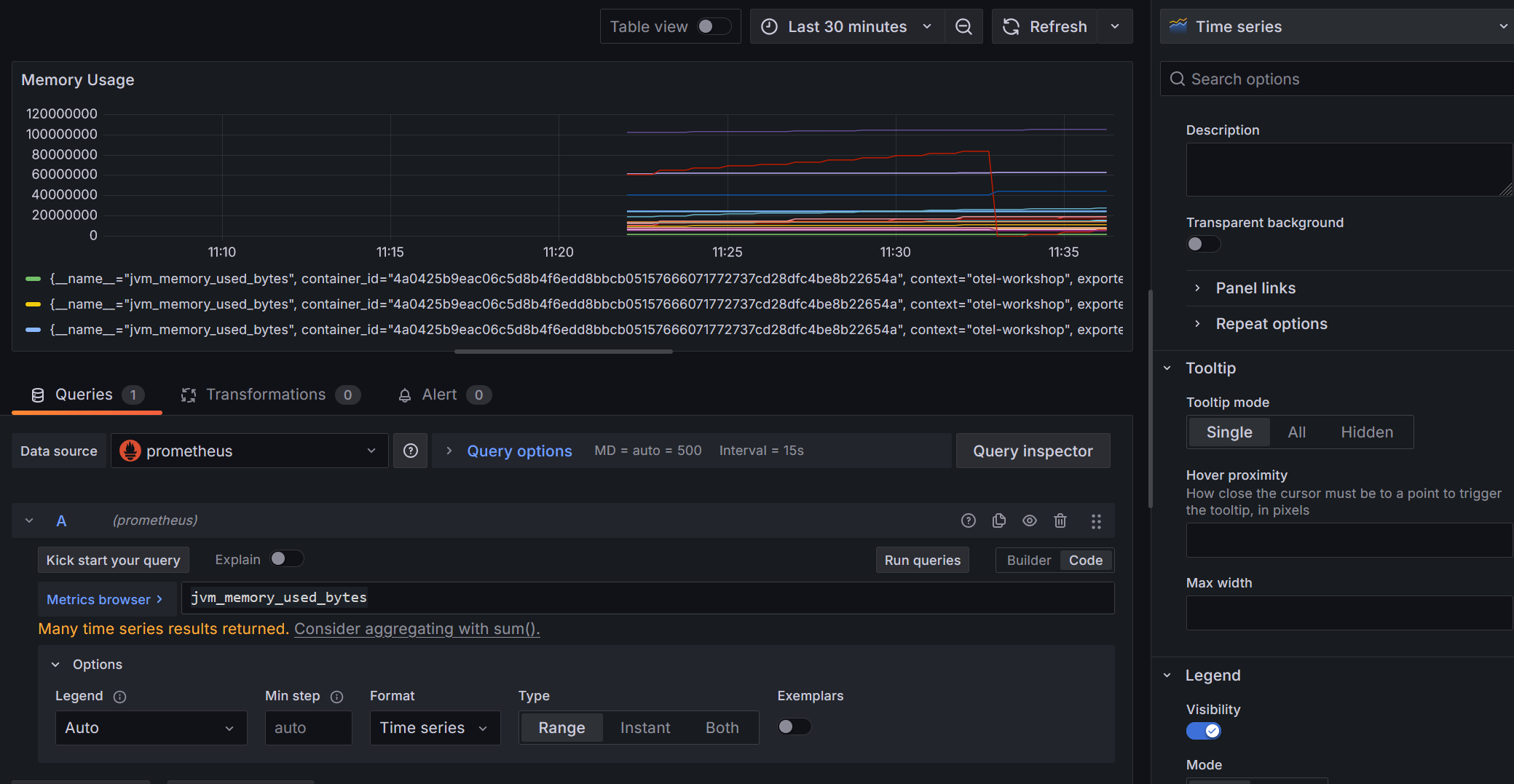Expand the Panel links section

[x=1255, y=288]
